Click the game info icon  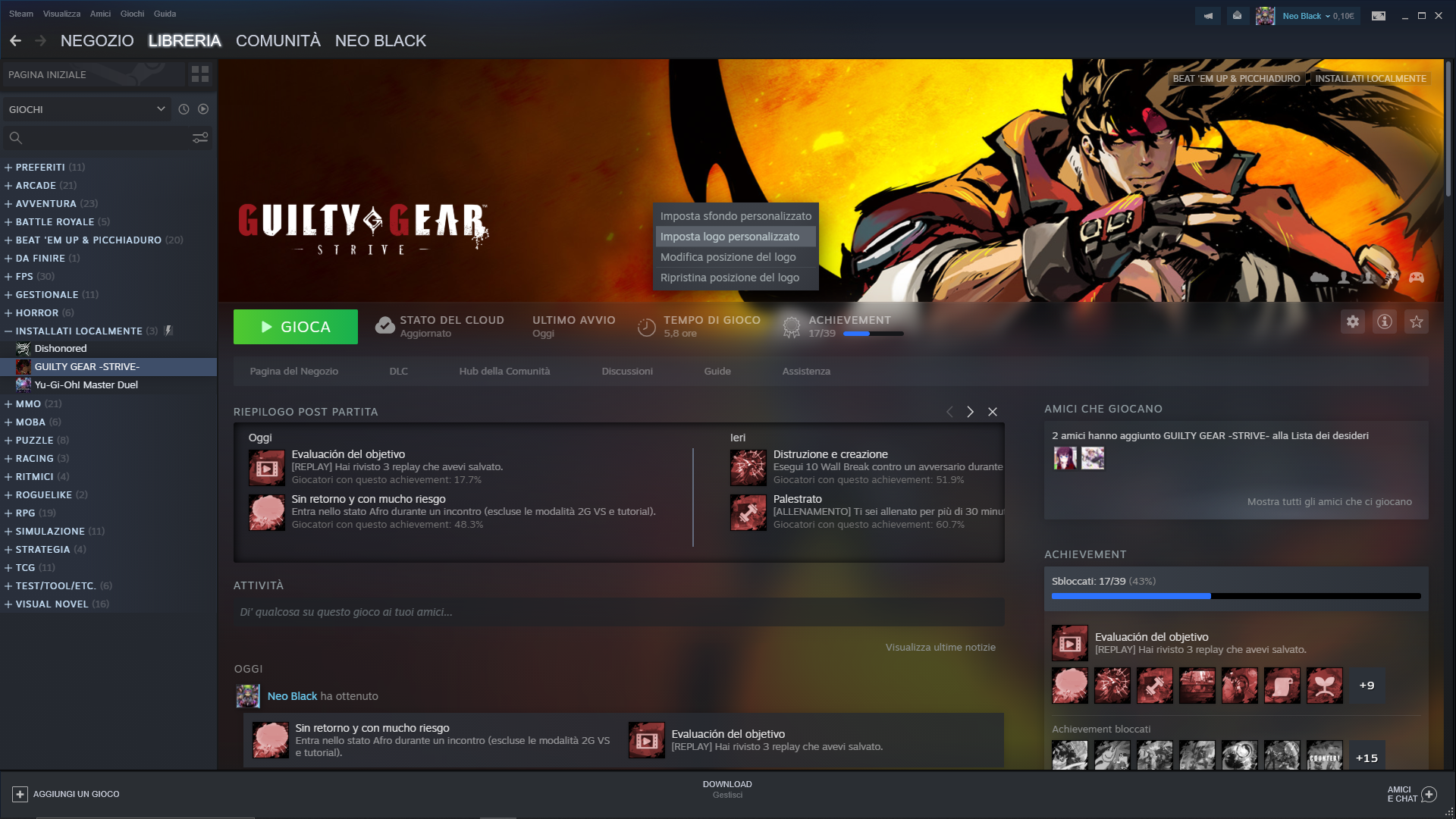point(1384,322)
